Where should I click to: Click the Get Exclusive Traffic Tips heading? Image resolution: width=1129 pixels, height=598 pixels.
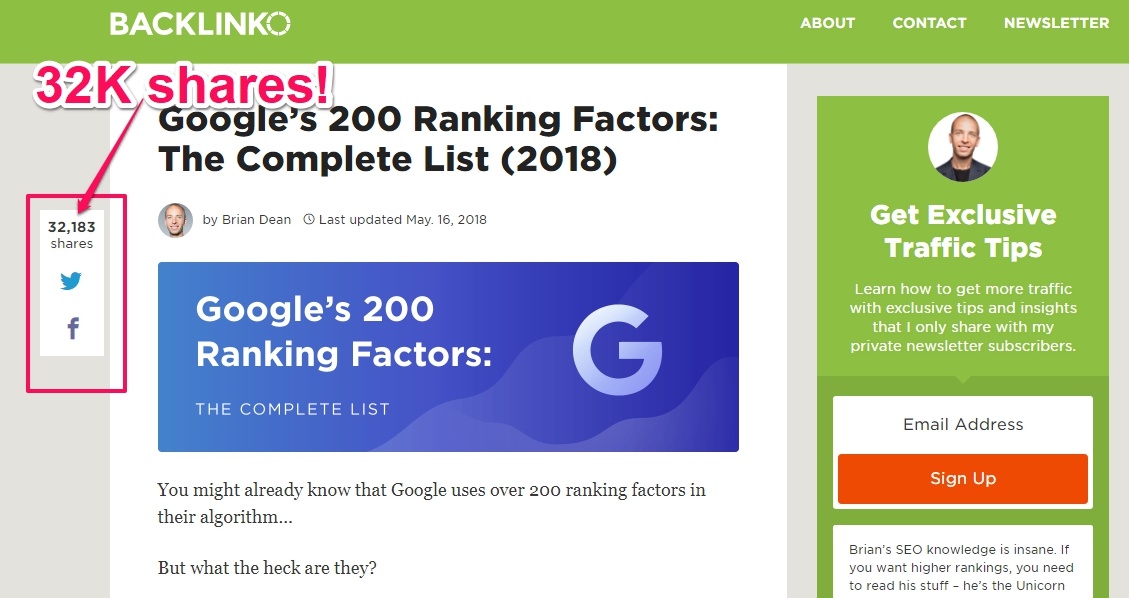point(963,231)
